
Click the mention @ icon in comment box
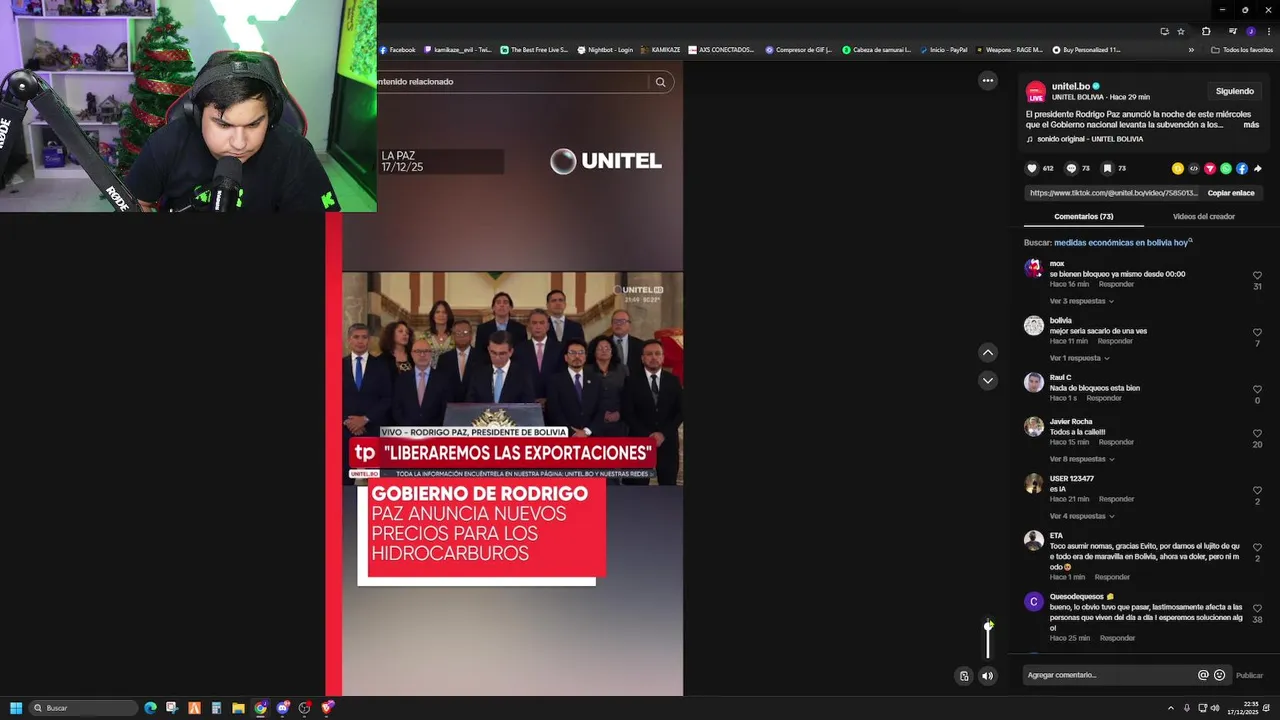click(x=1203, y=675)
